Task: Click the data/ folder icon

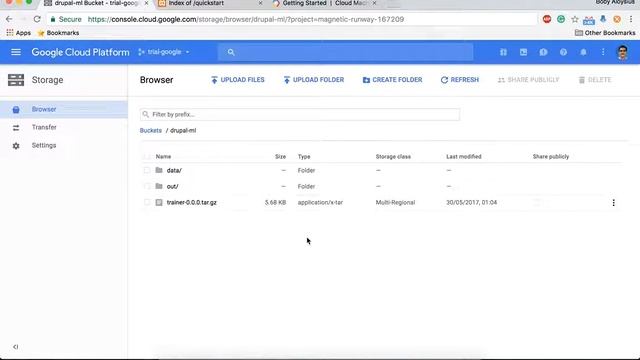Action: point(159,170)
